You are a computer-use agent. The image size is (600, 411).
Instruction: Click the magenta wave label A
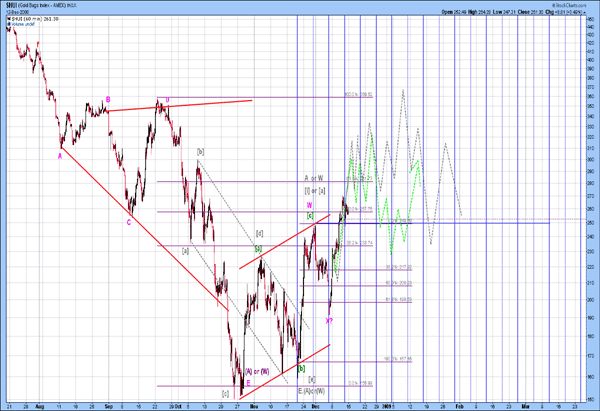(60, 156)
